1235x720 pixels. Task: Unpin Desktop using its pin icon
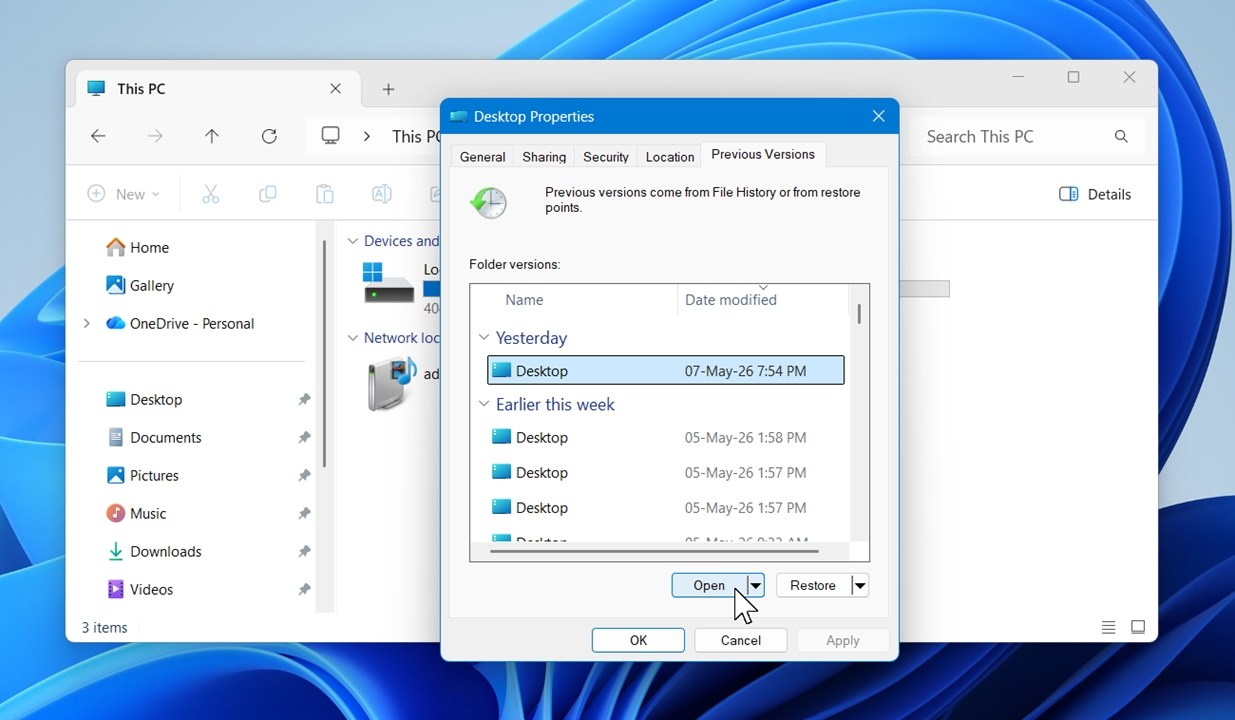[304, 399]
